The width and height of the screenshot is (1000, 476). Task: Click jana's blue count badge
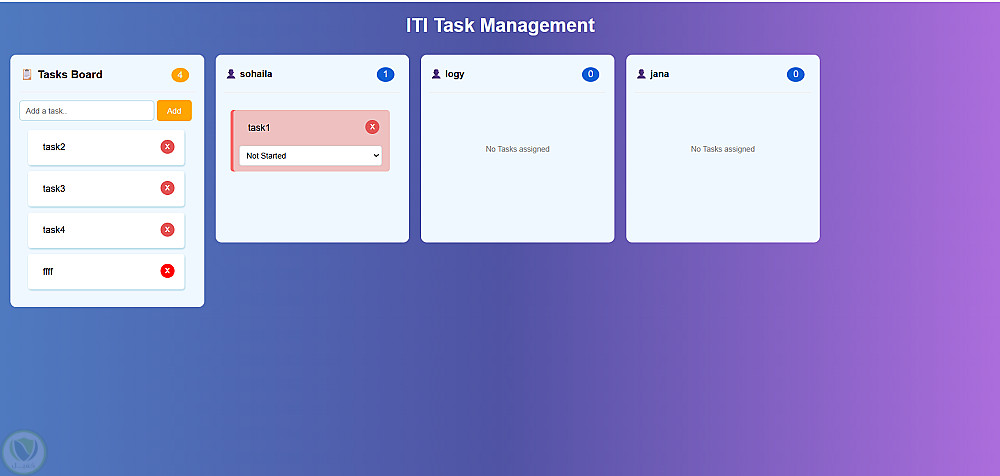point(795,75)
